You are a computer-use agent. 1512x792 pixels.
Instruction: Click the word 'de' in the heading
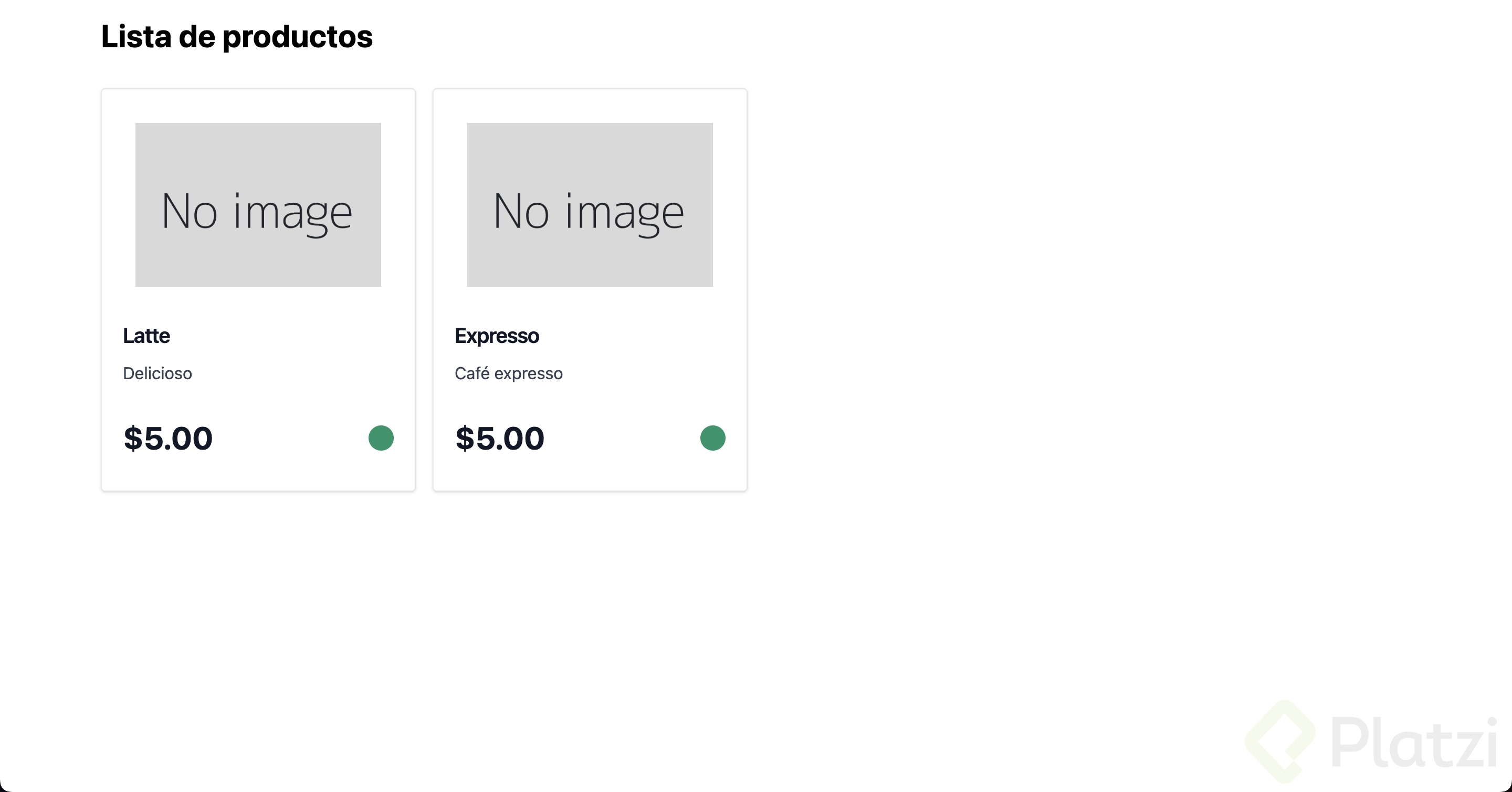click(x=197, y=36)
